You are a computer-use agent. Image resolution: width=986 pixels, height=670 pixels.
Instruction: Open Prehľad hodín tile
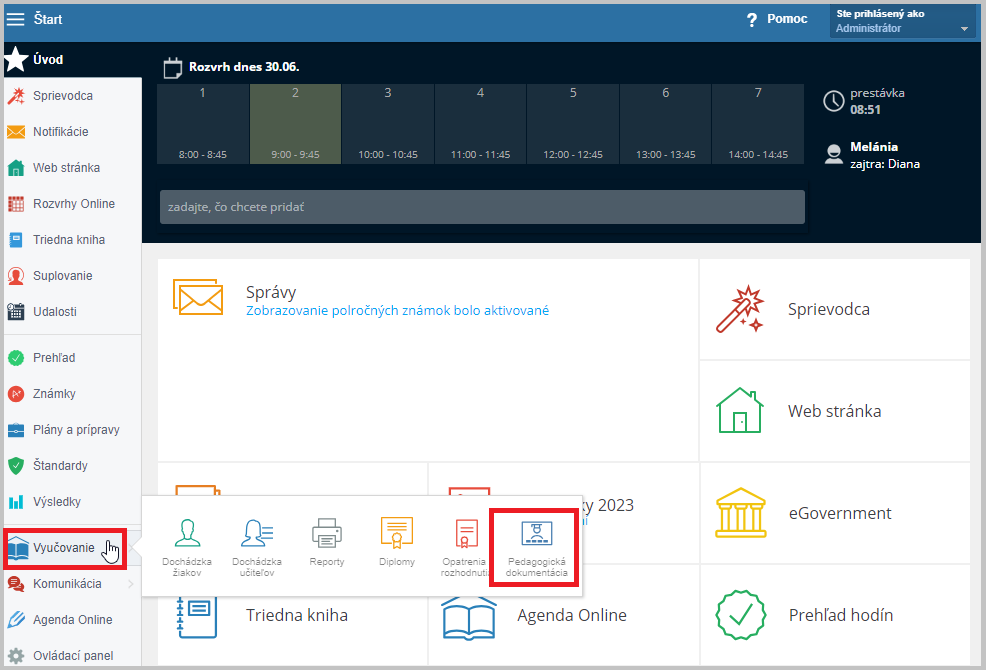[x=834, y=615]
